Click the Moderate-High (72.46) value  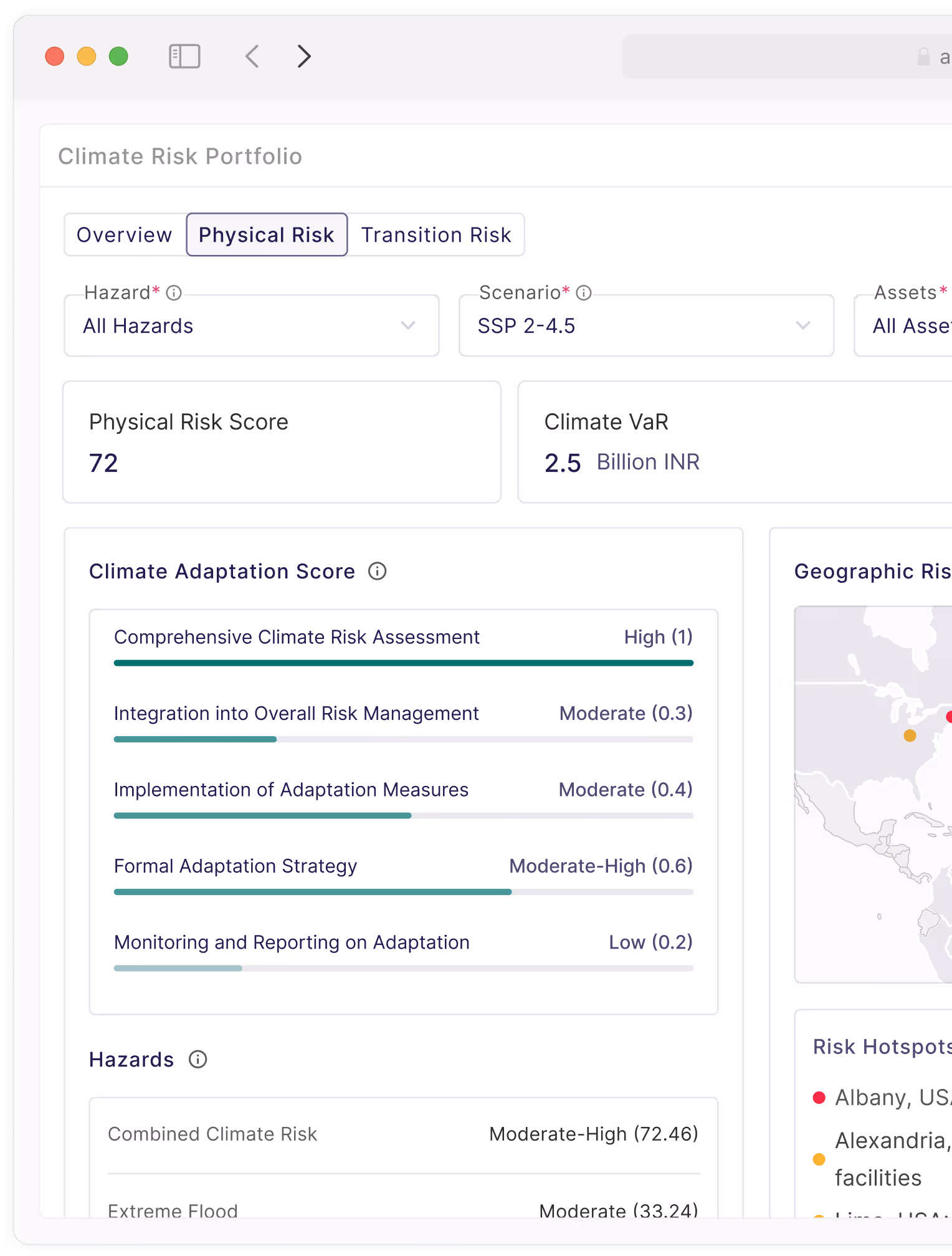click(x=594, y=1134)
